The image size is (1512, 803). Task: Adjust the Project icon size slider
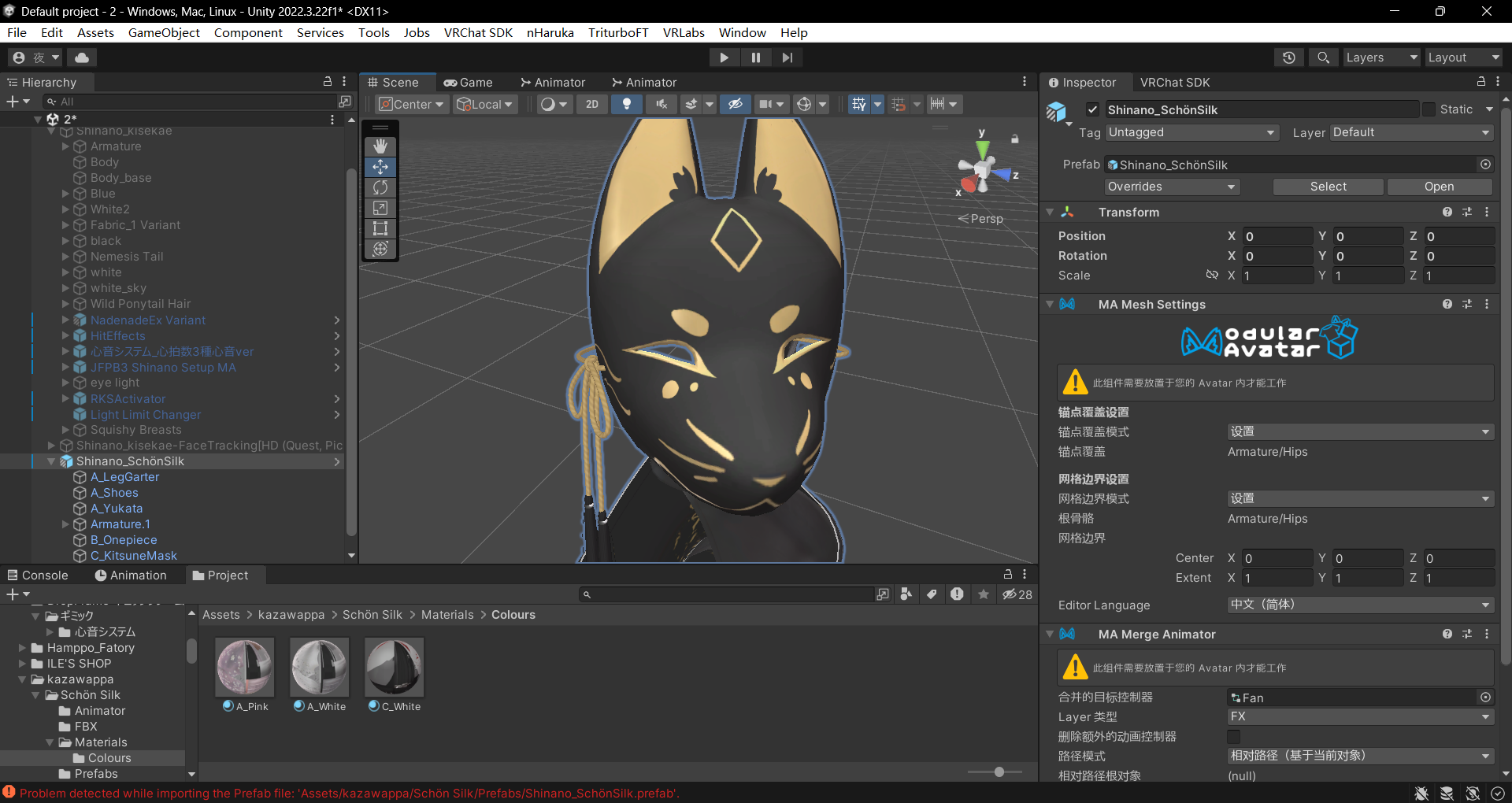pyautogui.click(x=999, y=772)
